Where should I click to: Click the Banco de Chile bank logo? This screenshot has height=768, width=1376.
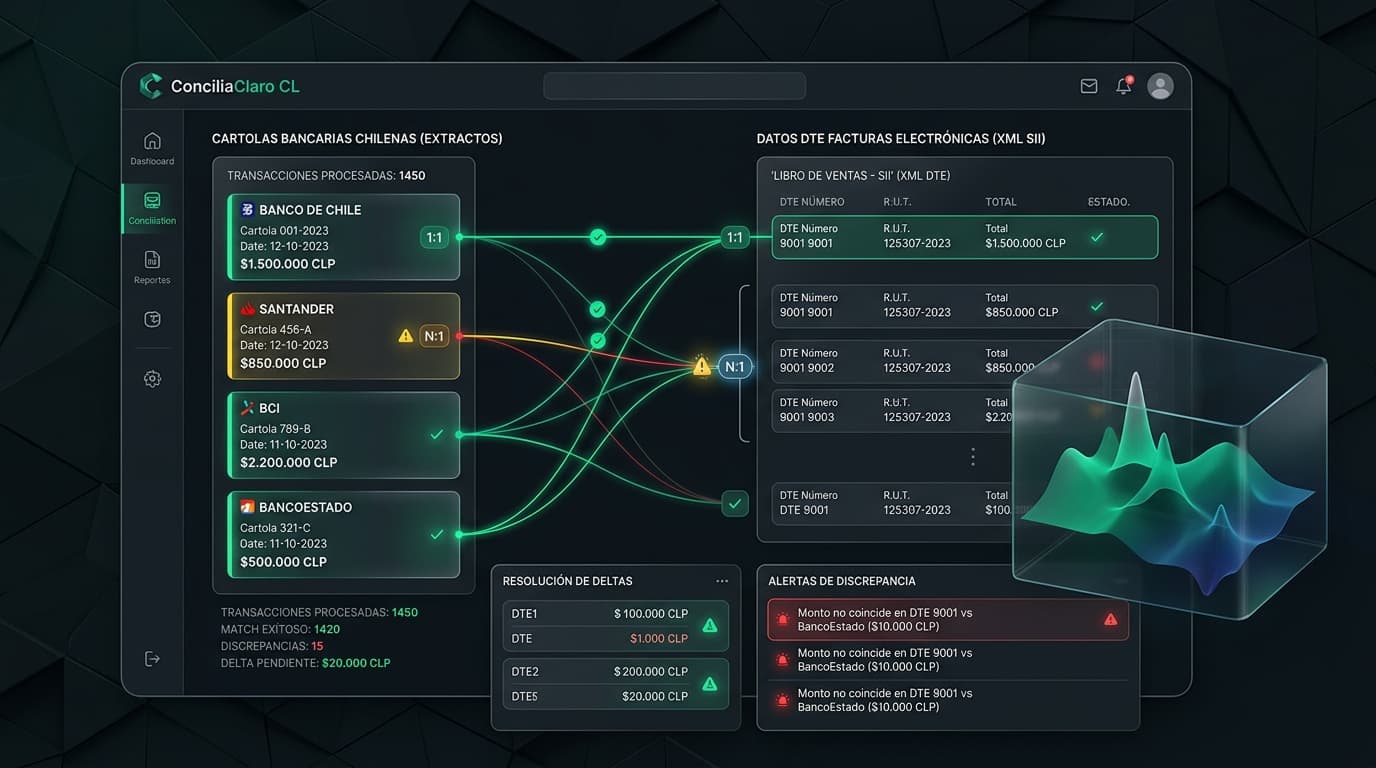247,210
